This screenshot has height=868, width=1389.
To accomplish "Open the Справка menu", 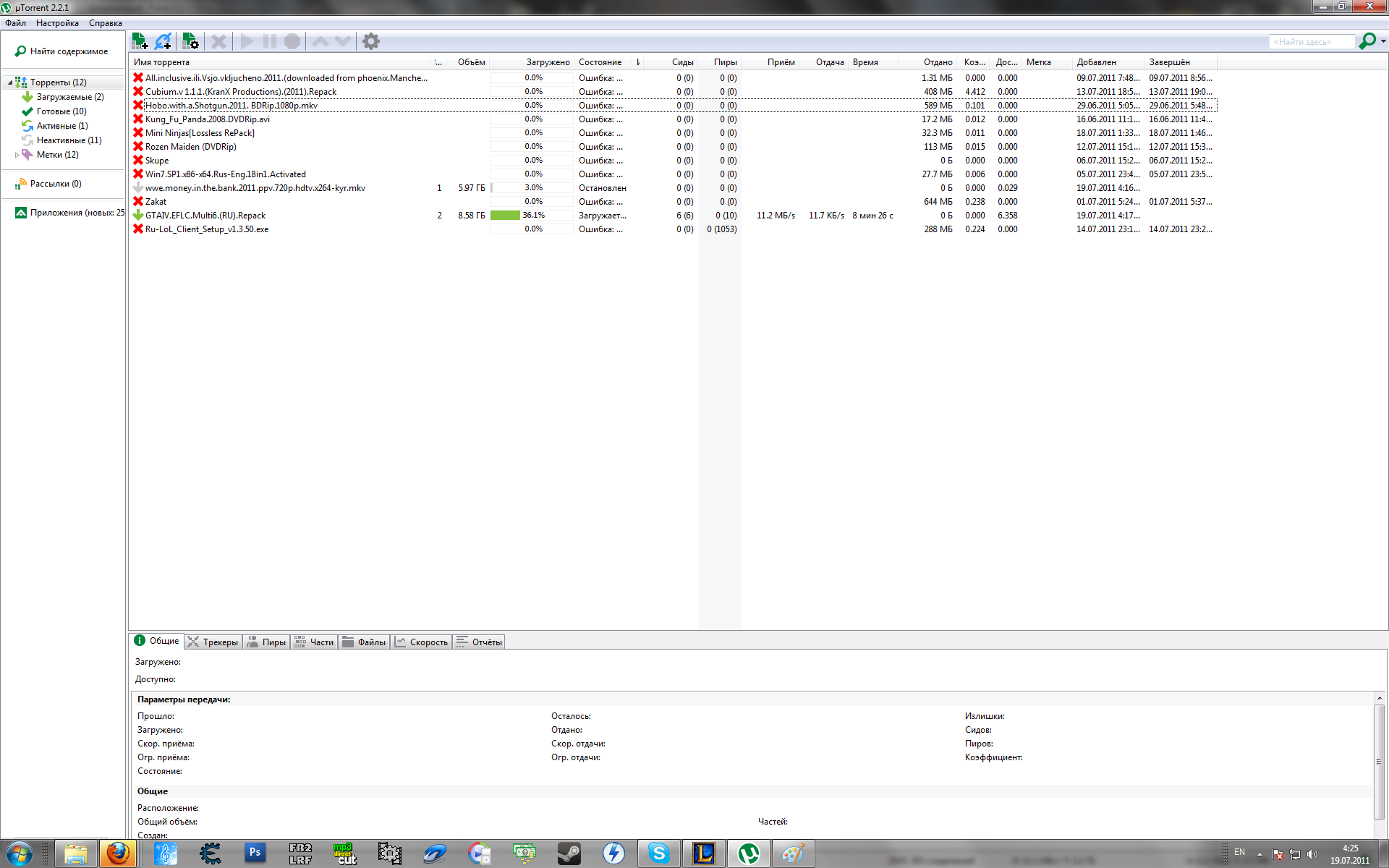I will [x=105, y=23].
